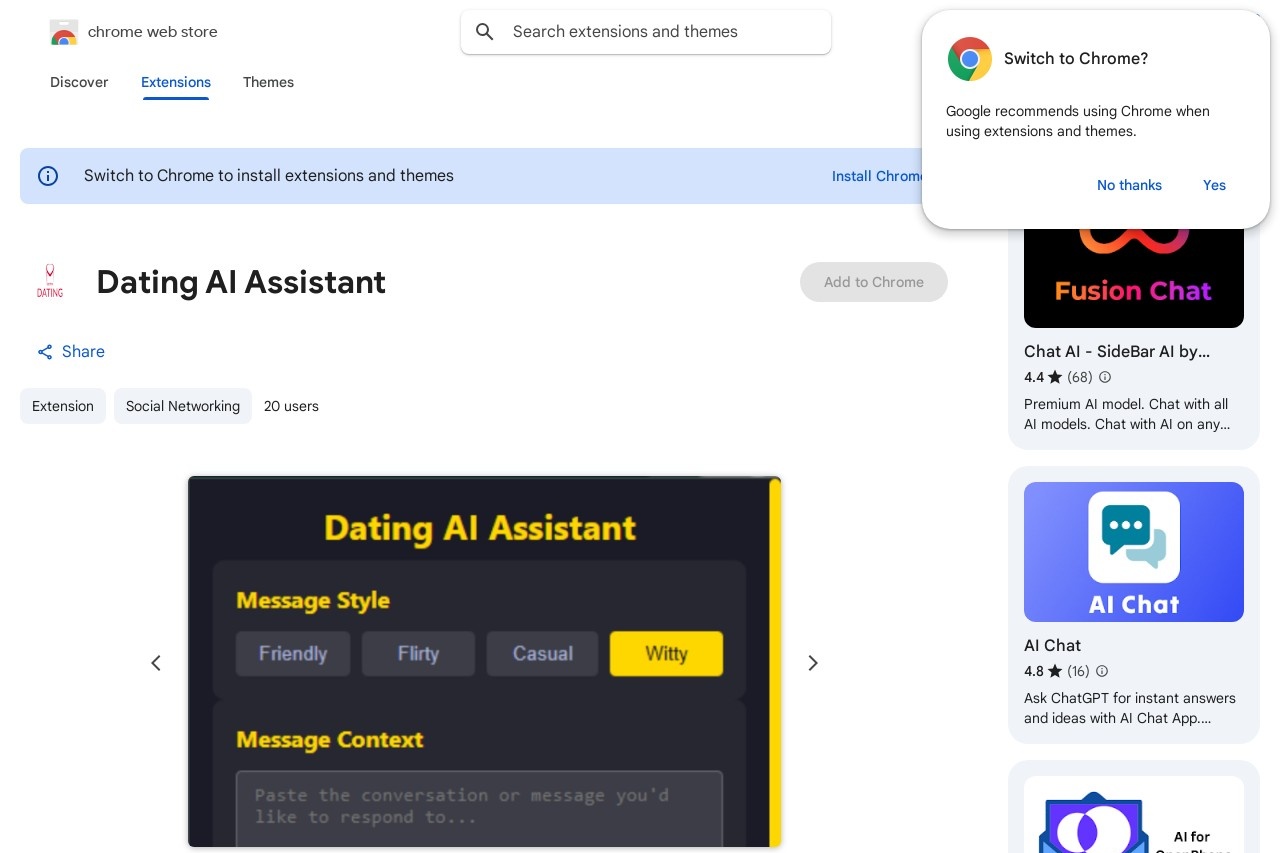Open the Themes tab
The height and width of the screenshot is (853, 1280).
268,82
